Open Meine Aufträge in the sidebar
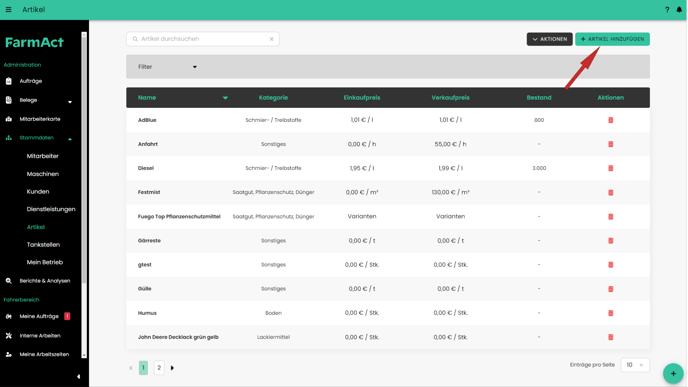688x387 pixels. (x=39, y=316)
